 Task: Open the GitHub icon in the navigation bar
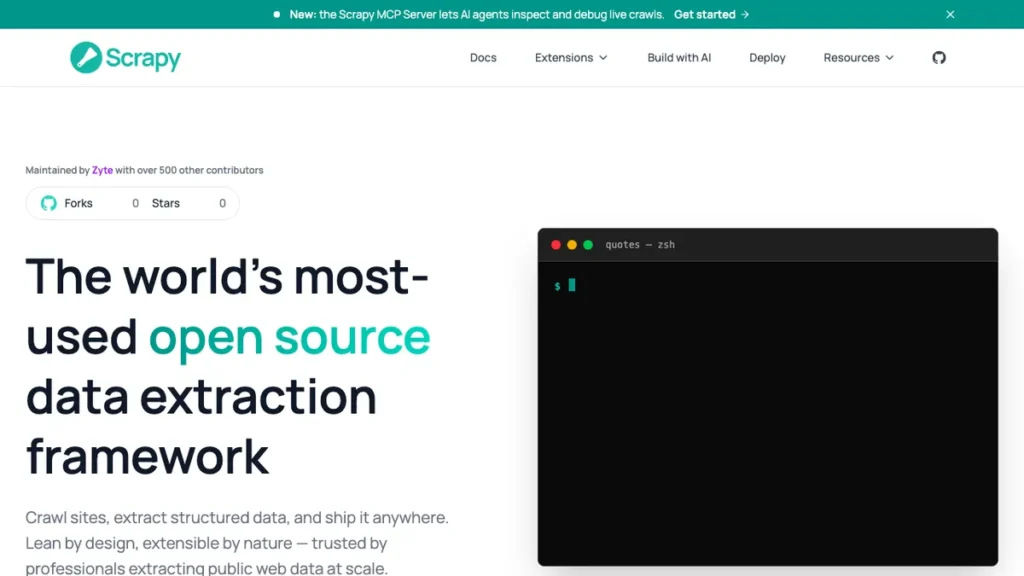pos(938,57)
